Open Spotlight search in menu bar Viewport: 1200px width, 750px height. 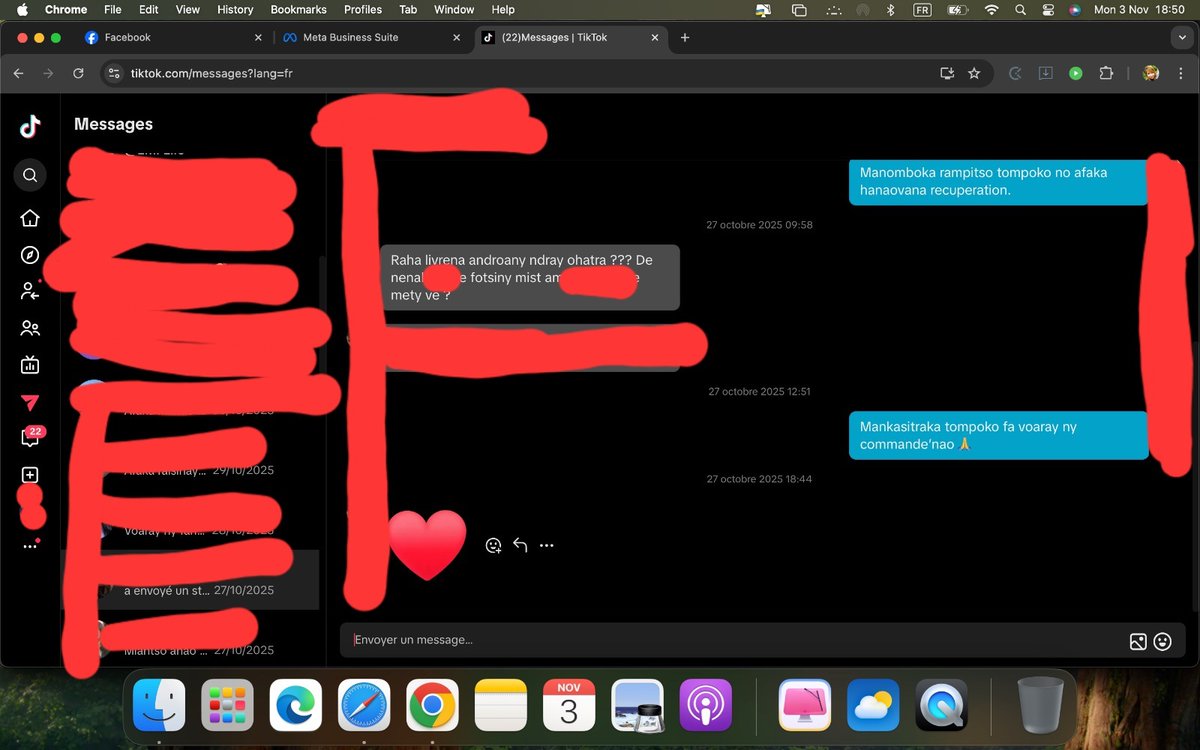pyautogui.click(x=1020, y=9)
